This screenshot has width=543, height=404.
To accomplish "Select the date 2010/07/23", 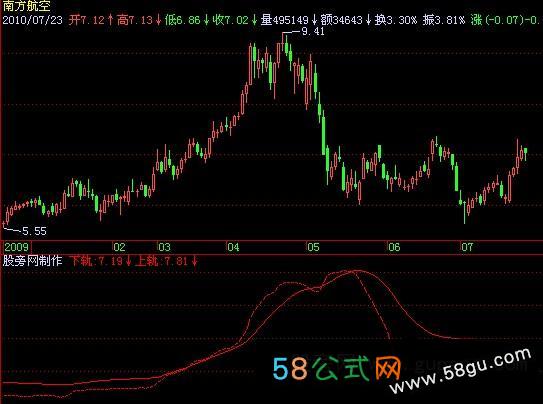I will click(33, 20).
